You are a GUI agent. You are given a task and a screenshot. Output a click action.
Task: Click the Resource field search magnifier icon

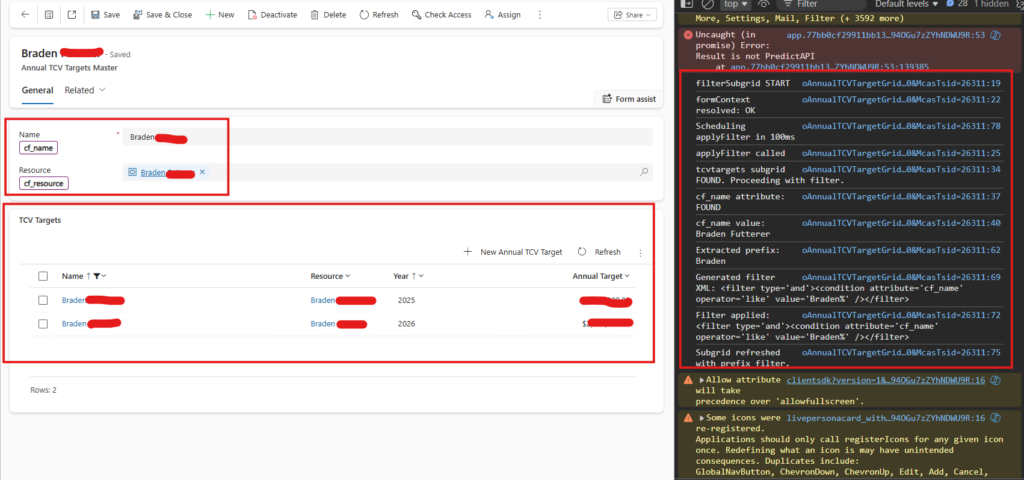(x=643, y=173)
